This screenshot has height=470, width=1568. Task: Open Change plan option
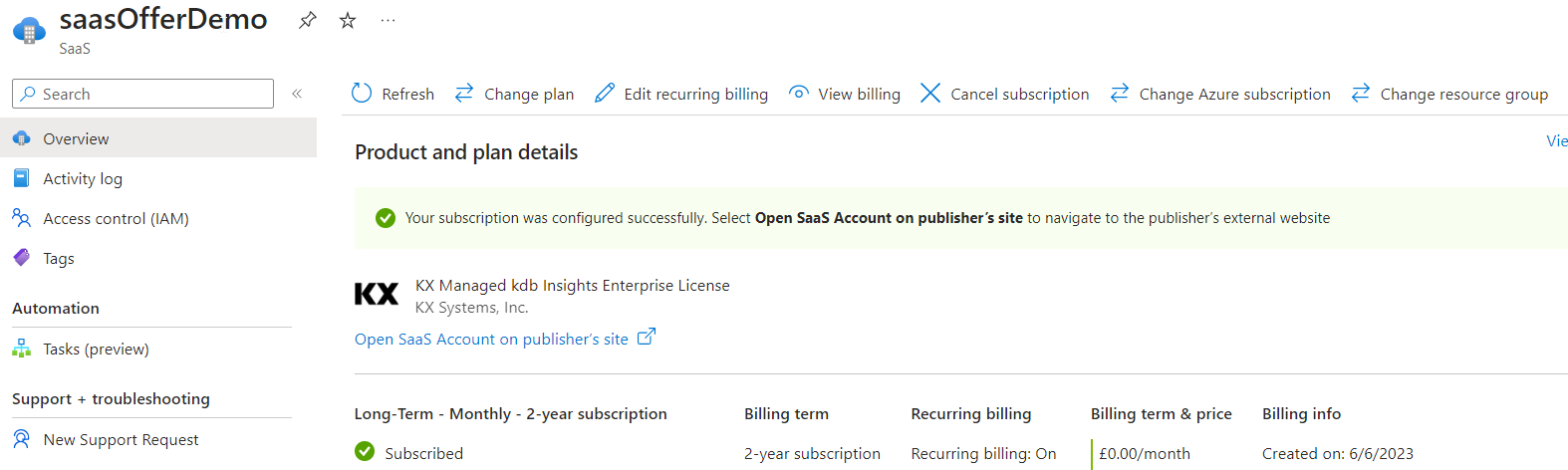[514, 94]
